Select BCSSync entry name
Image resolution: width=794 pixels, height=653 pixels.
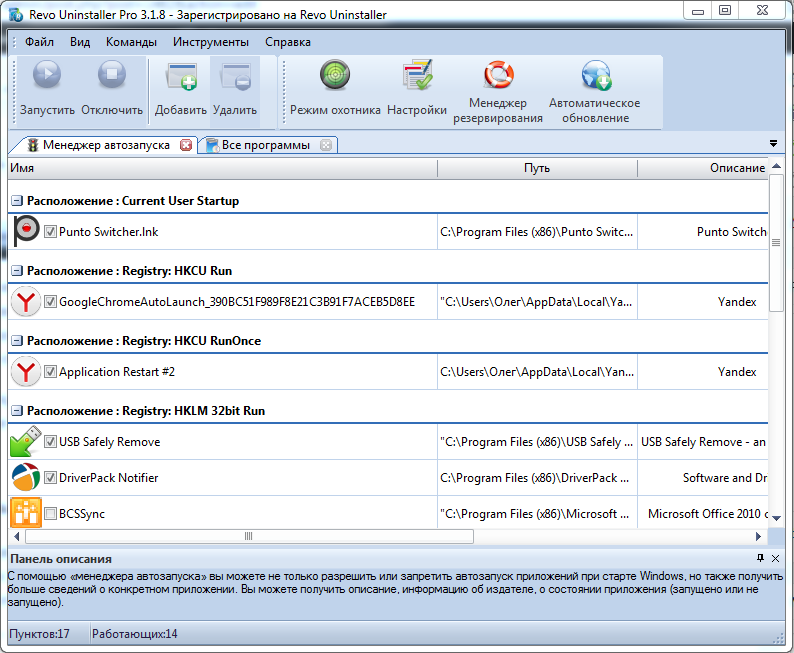coord(82,514)
